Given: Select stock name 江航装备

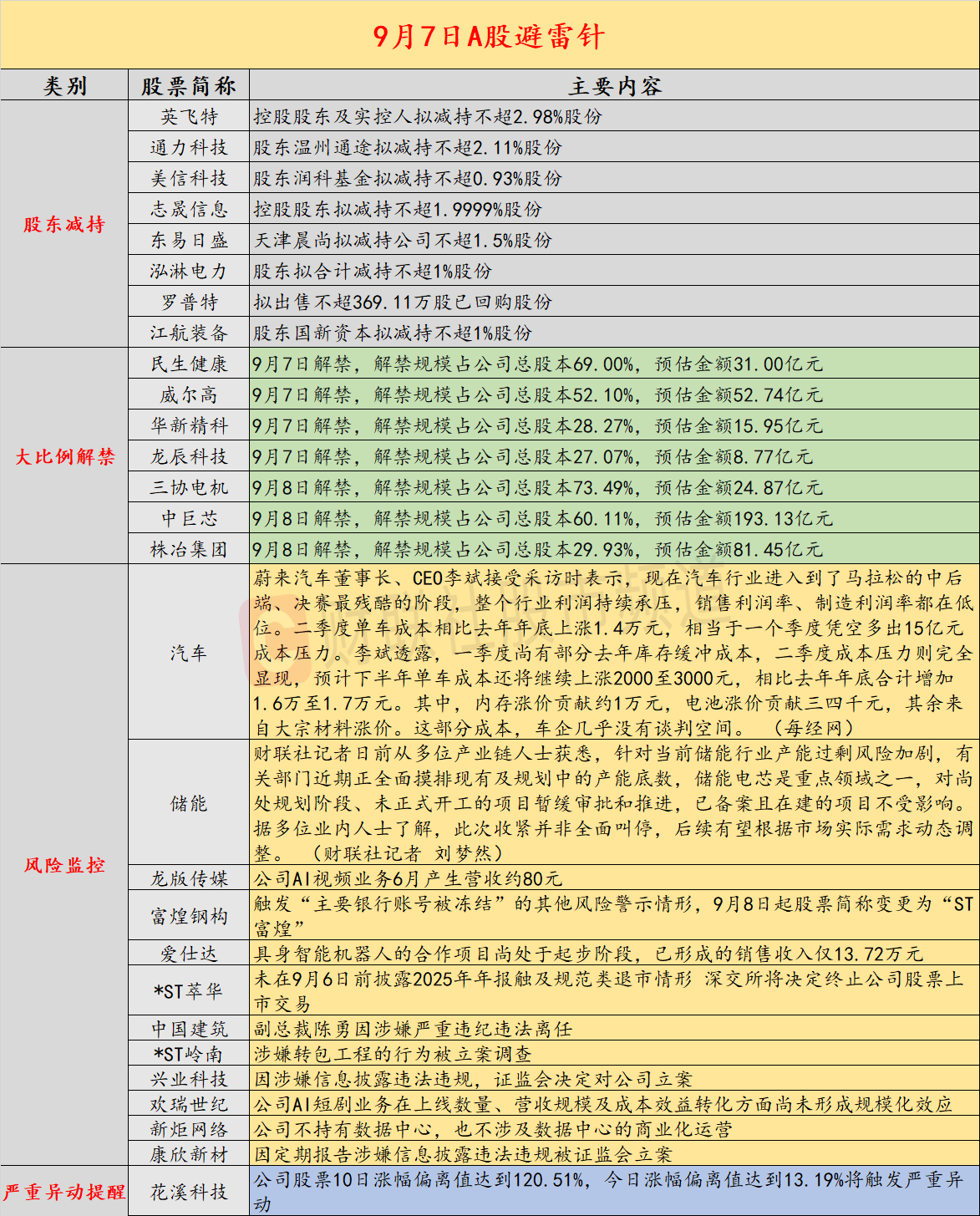Looking at the screenshot, I should coord(189,333).
